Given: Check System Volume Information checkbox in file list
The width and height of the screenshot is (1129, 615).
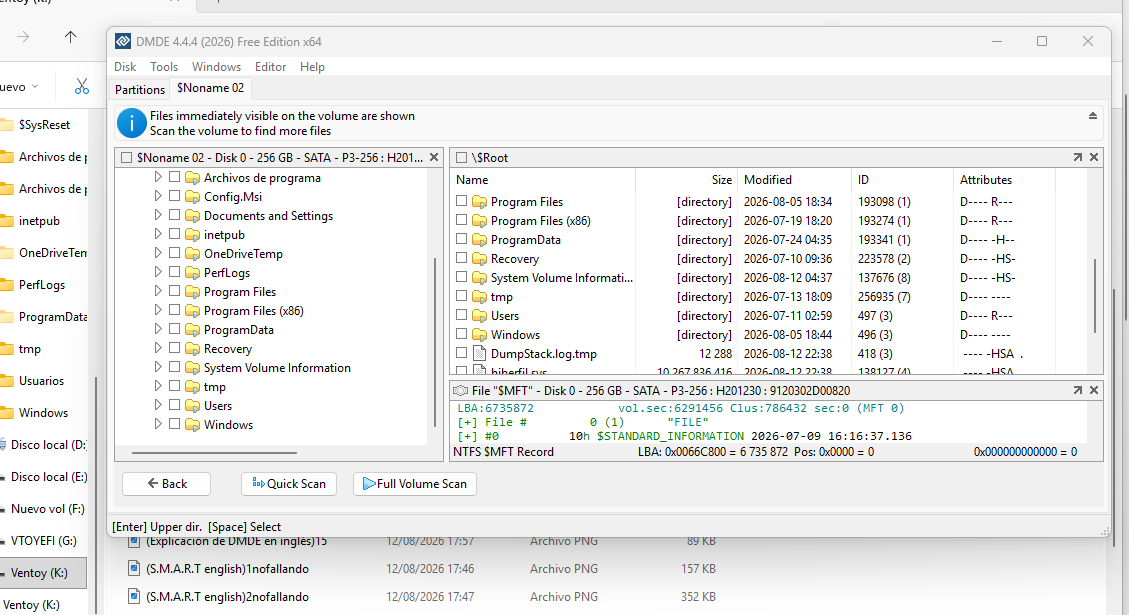Looking at the screenshot, I should (x=462, y=277).
